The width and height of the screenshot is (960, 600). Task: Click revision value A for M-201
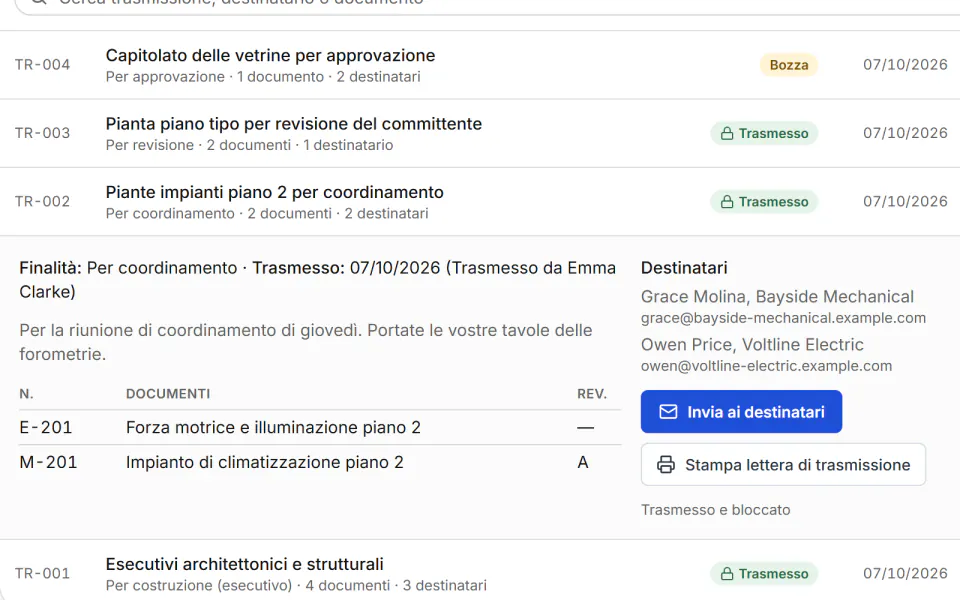coord(583,462)
